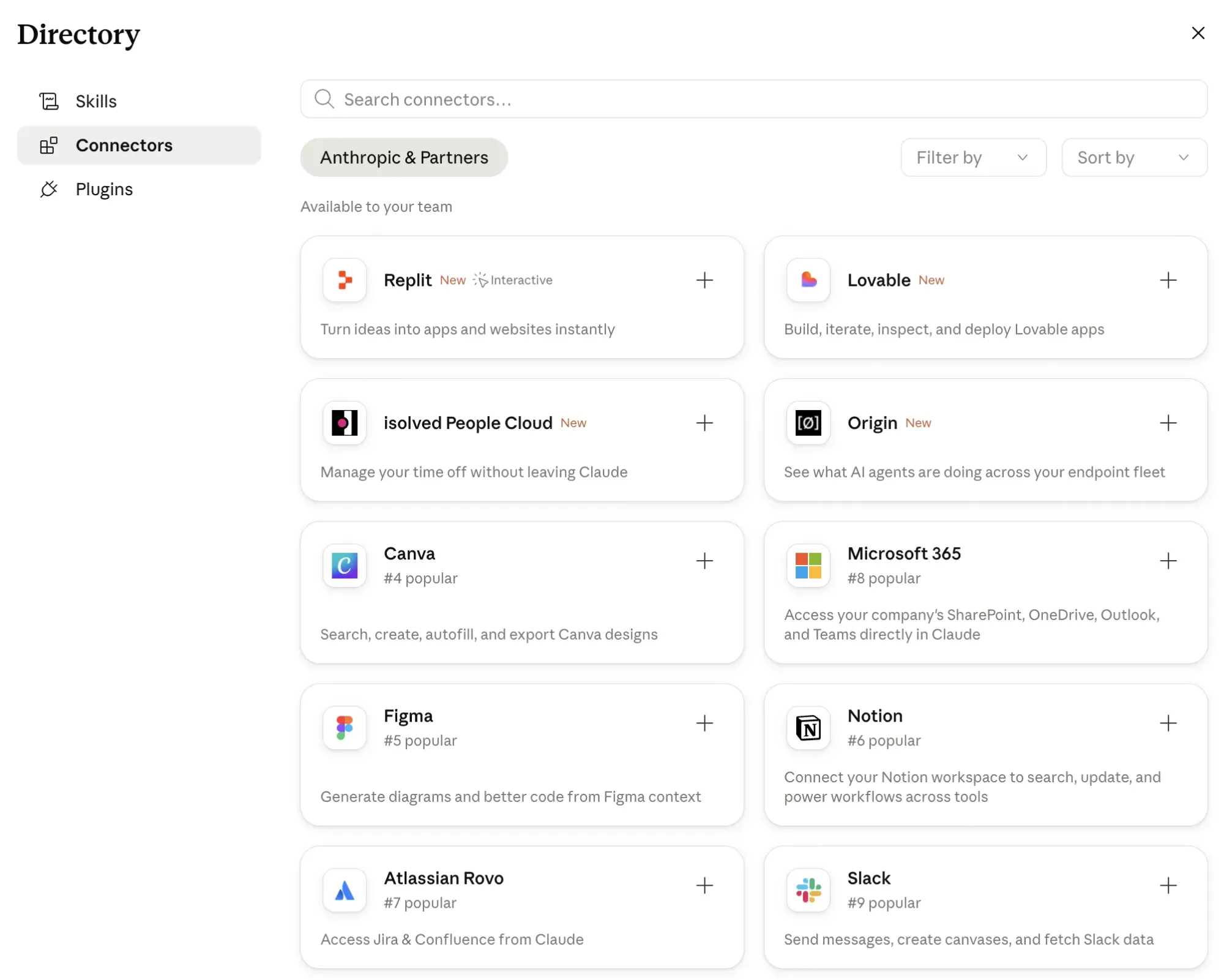The height and width of the screenshot is (980, 1224).
Task: Open the Figma connector title
Action: pyautogui.click(x=408, y=716)
